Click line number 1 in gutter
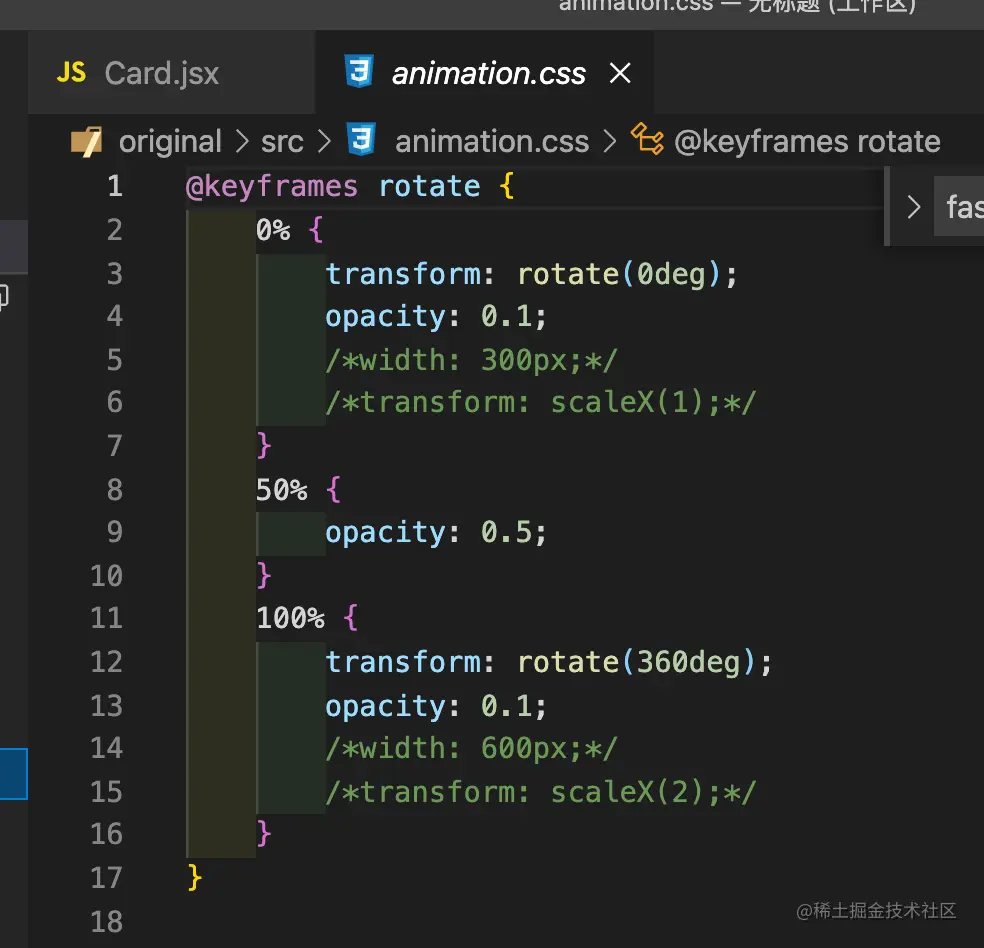 click(x=114, y=186)
